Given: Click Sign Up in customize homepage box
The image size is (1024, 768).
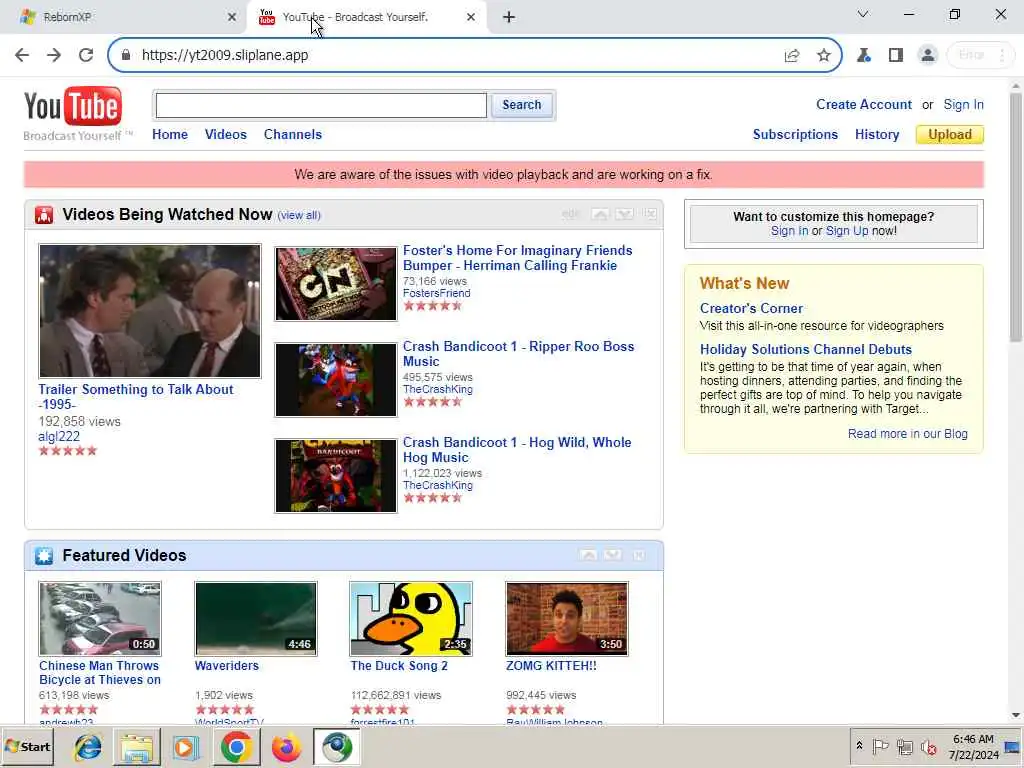Looking at the screenshot, I should pyautogui.click(x=847, y=231).
